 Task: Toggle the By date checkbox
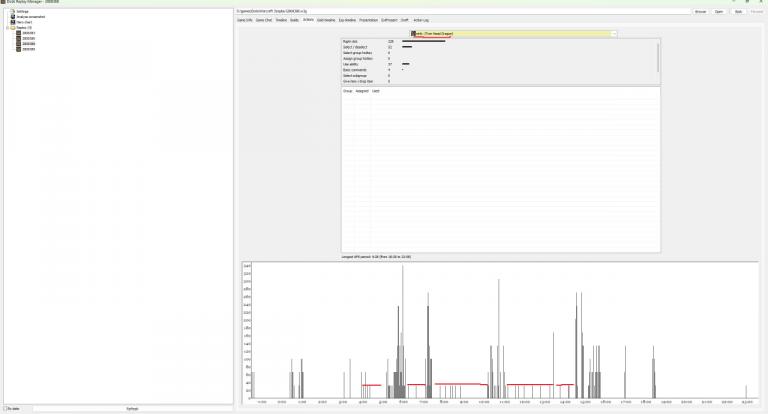5,409
